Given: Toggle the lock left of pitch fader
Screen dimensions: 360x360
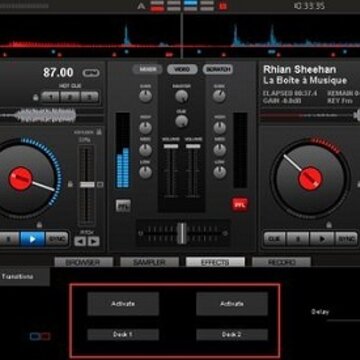Looking at the screenshot, I should [70, 184].
